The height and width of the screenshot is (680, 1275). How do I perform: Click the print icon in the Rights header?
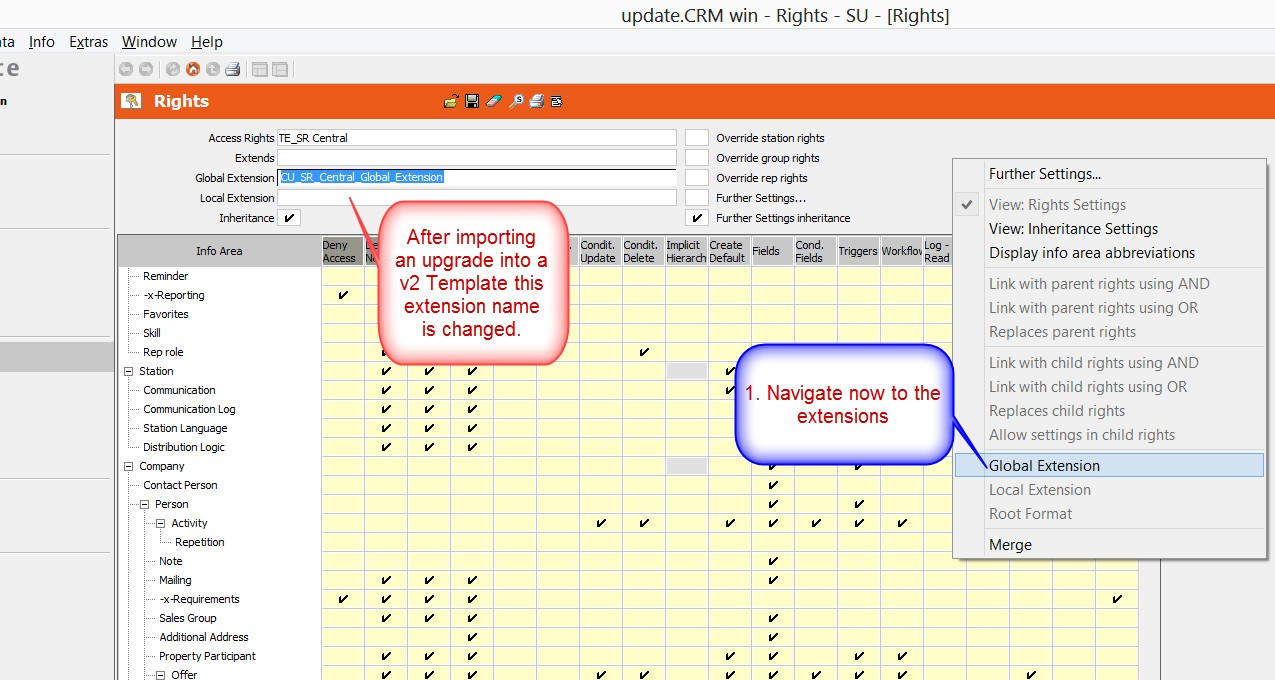[x=536, y=101]
